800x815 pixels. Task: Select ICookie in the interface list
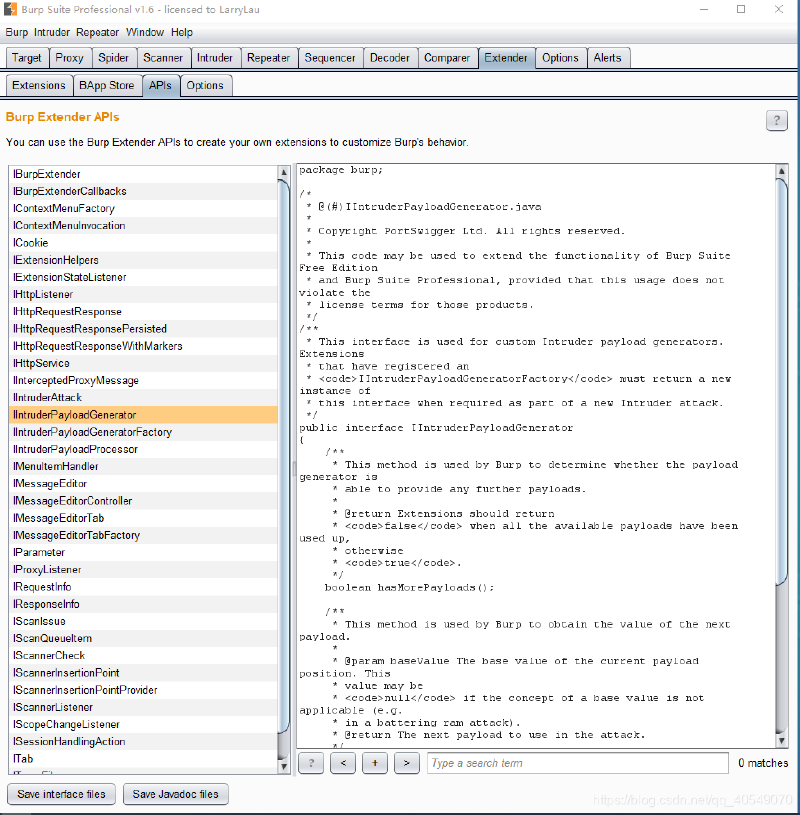(143, 243)
